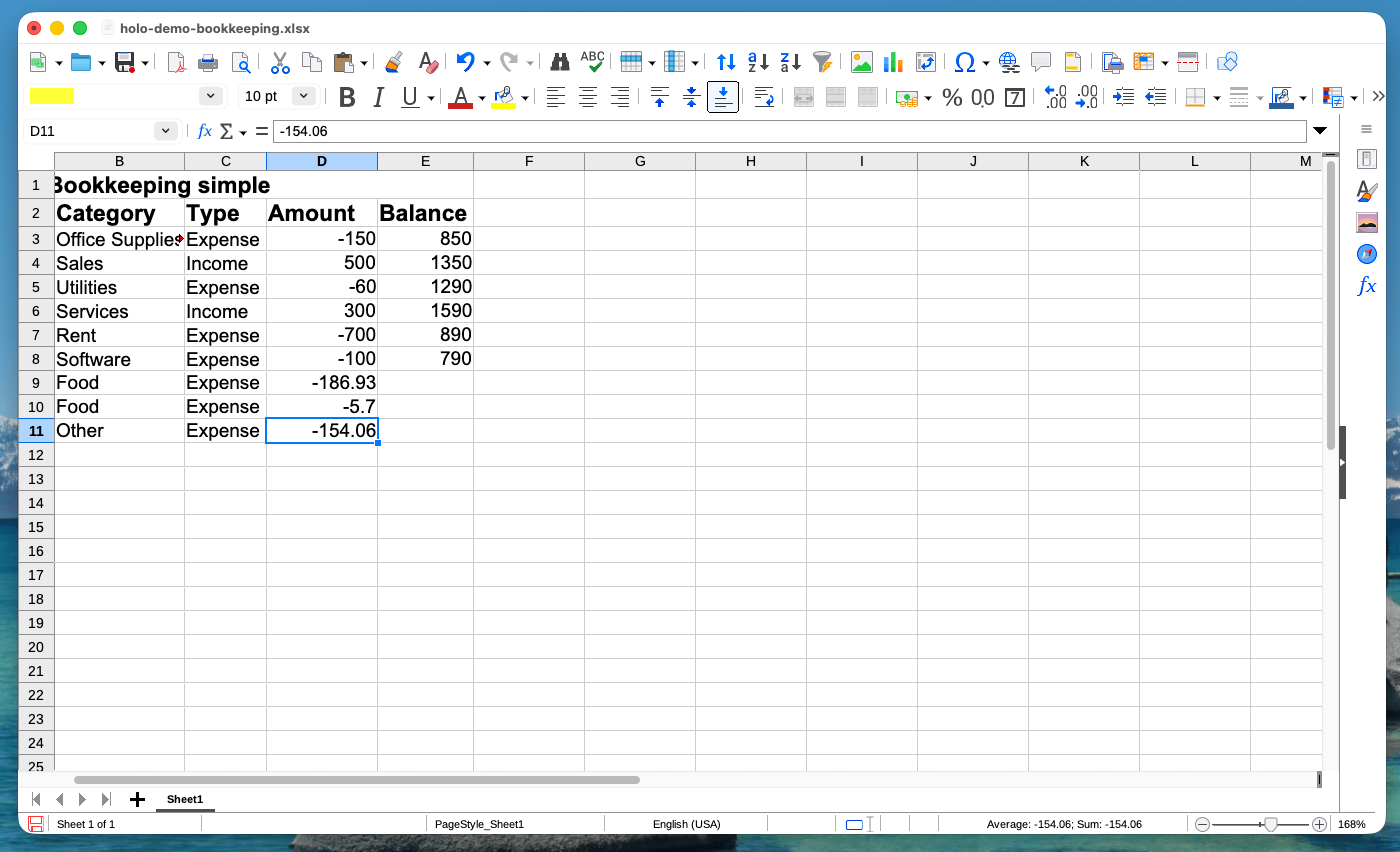The width and height of the screenshot is (1400, 852).
Task: Toggle Italic formatting
Action: (x=378, y=97)
